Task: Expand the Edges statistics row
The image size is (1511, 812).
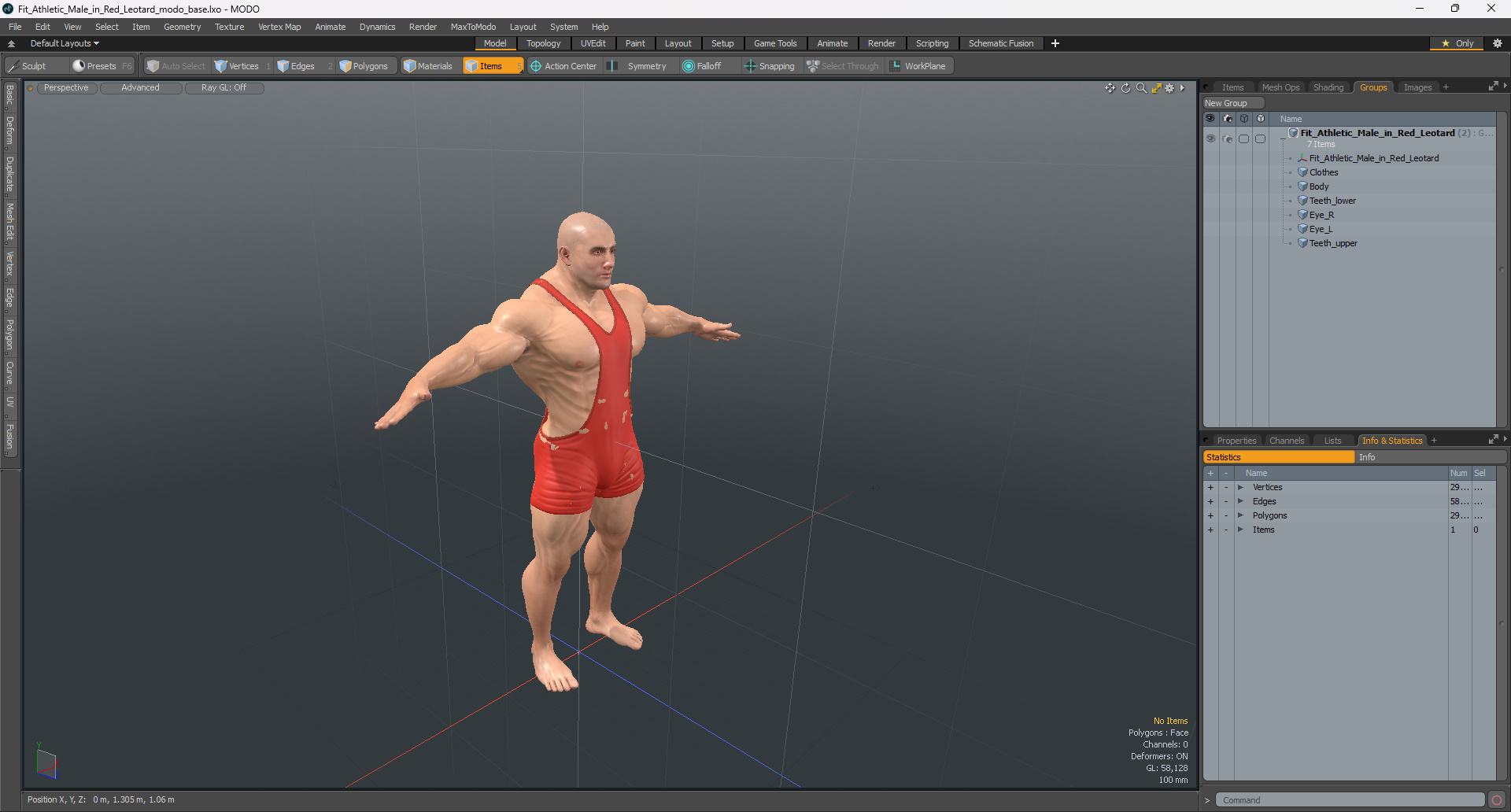Action: coord(1240,502)
